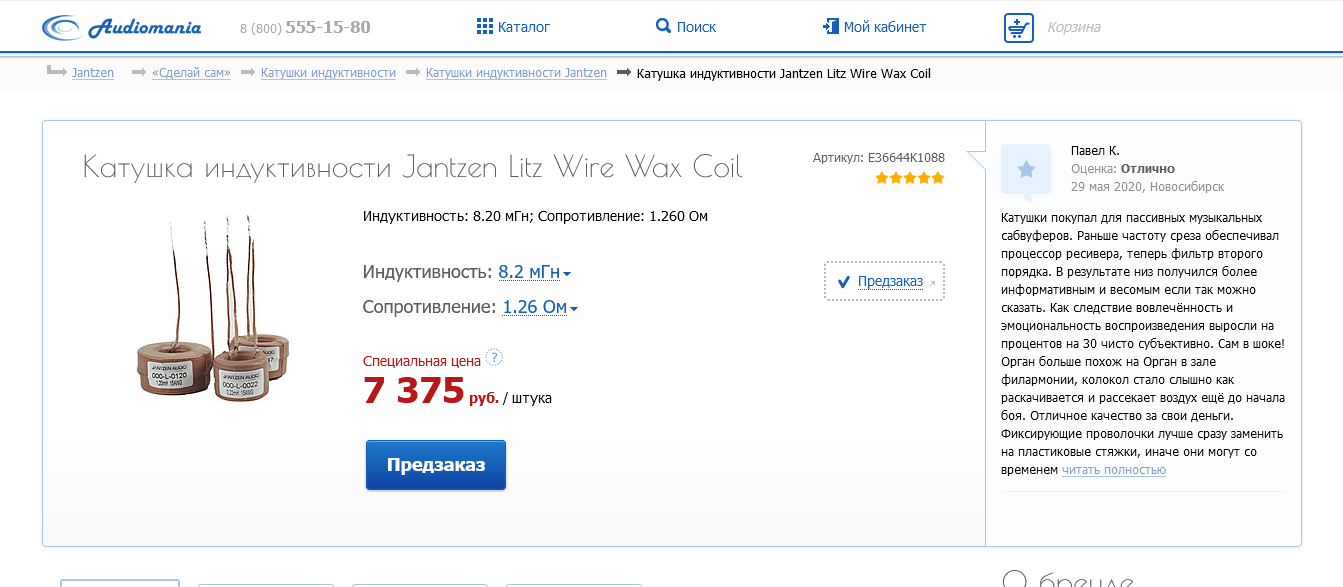Click the Специальная цена label
This screenshot has width=1343, height=587.
[422, 360]
